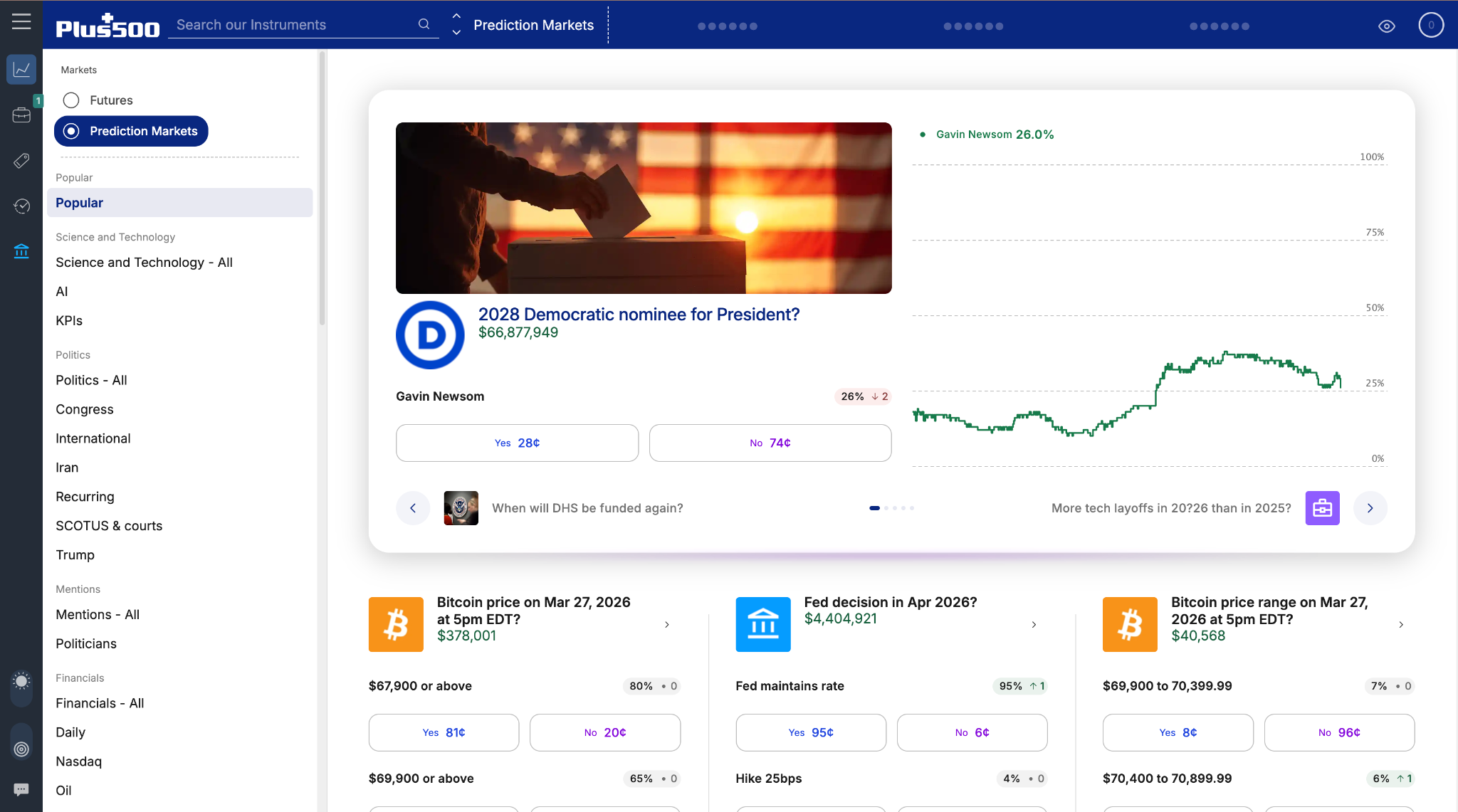Image resolution: width=1458 pixels, height=812 pixels.
Task: Click the price tag orders icon
Action: click(21, 161)
